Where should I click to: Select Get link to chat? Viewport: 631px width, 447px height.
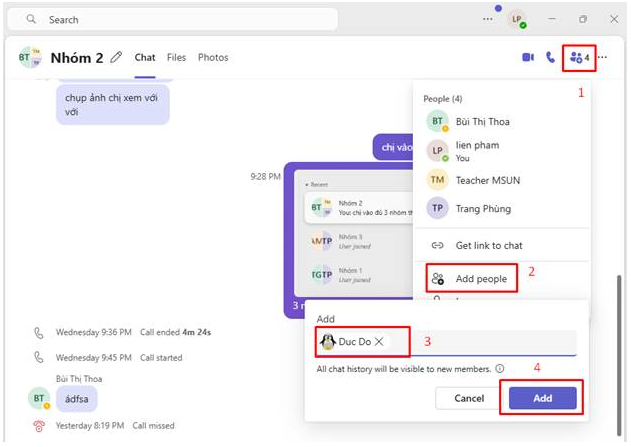coord(488,245)
